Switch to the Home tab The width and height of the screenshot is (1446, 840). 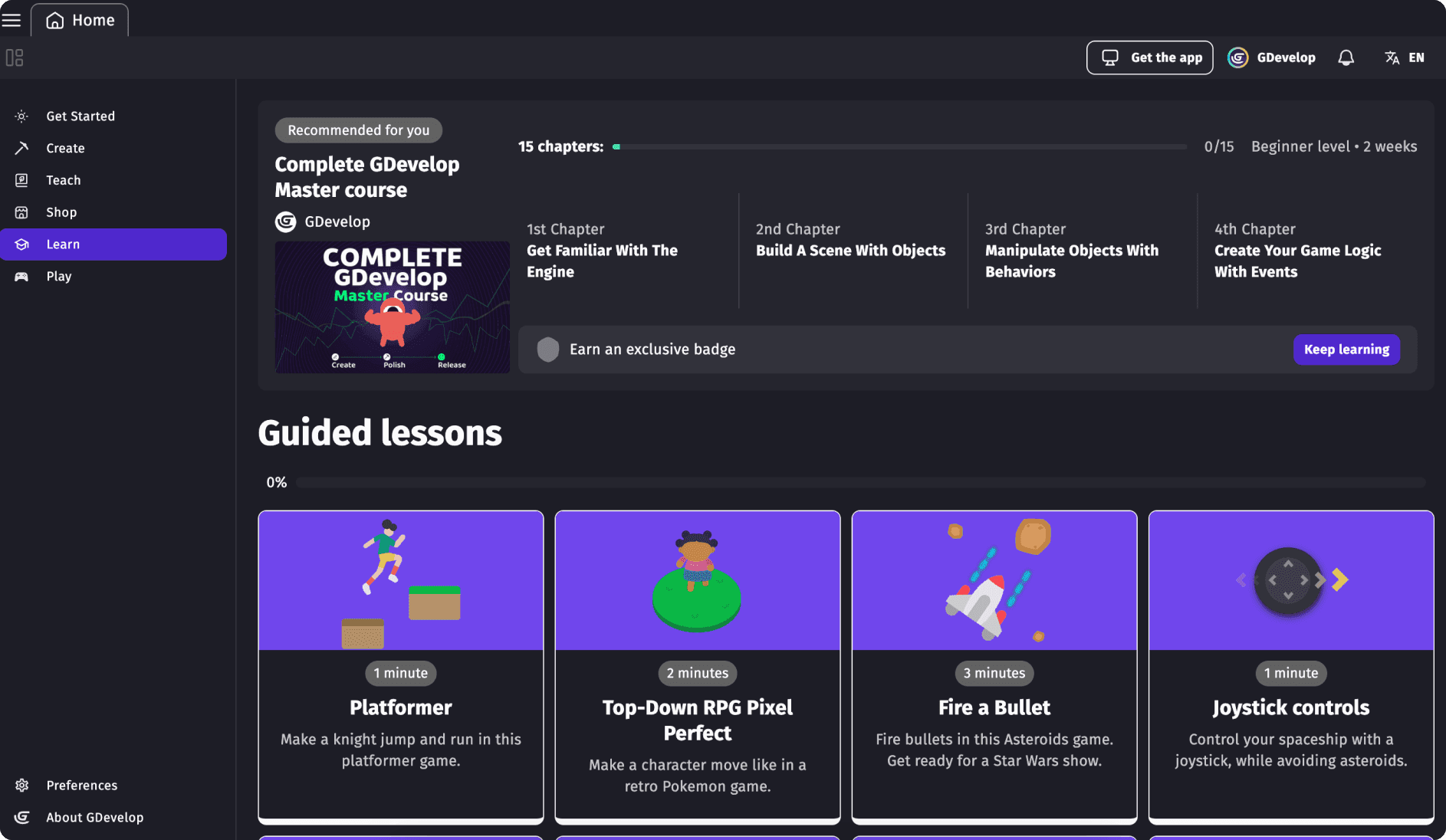pyautogui.click(x=80, y=20)
